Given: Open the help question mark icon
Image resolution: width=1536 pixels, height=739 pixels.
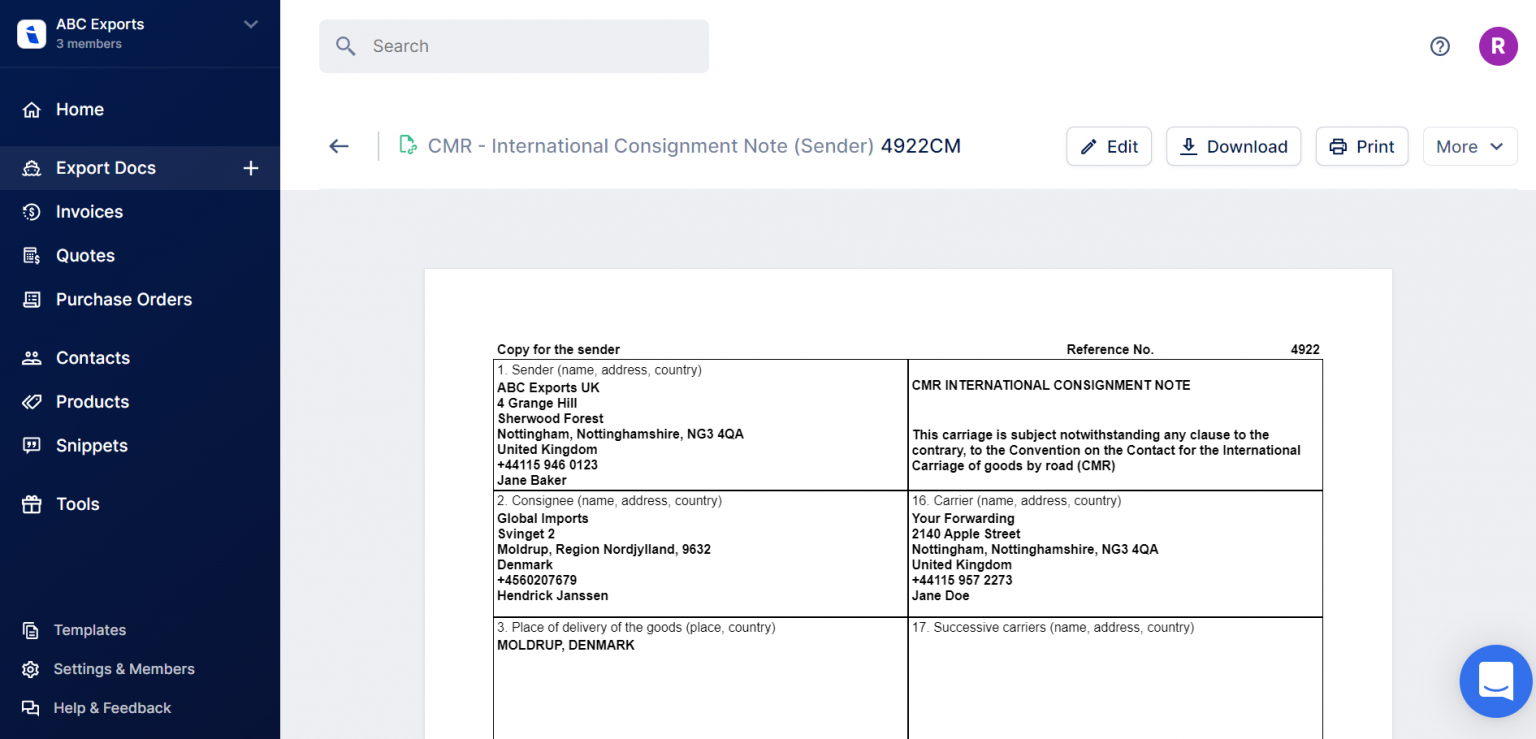Looking at the screenshot, I should click(x=1439, y=46).
